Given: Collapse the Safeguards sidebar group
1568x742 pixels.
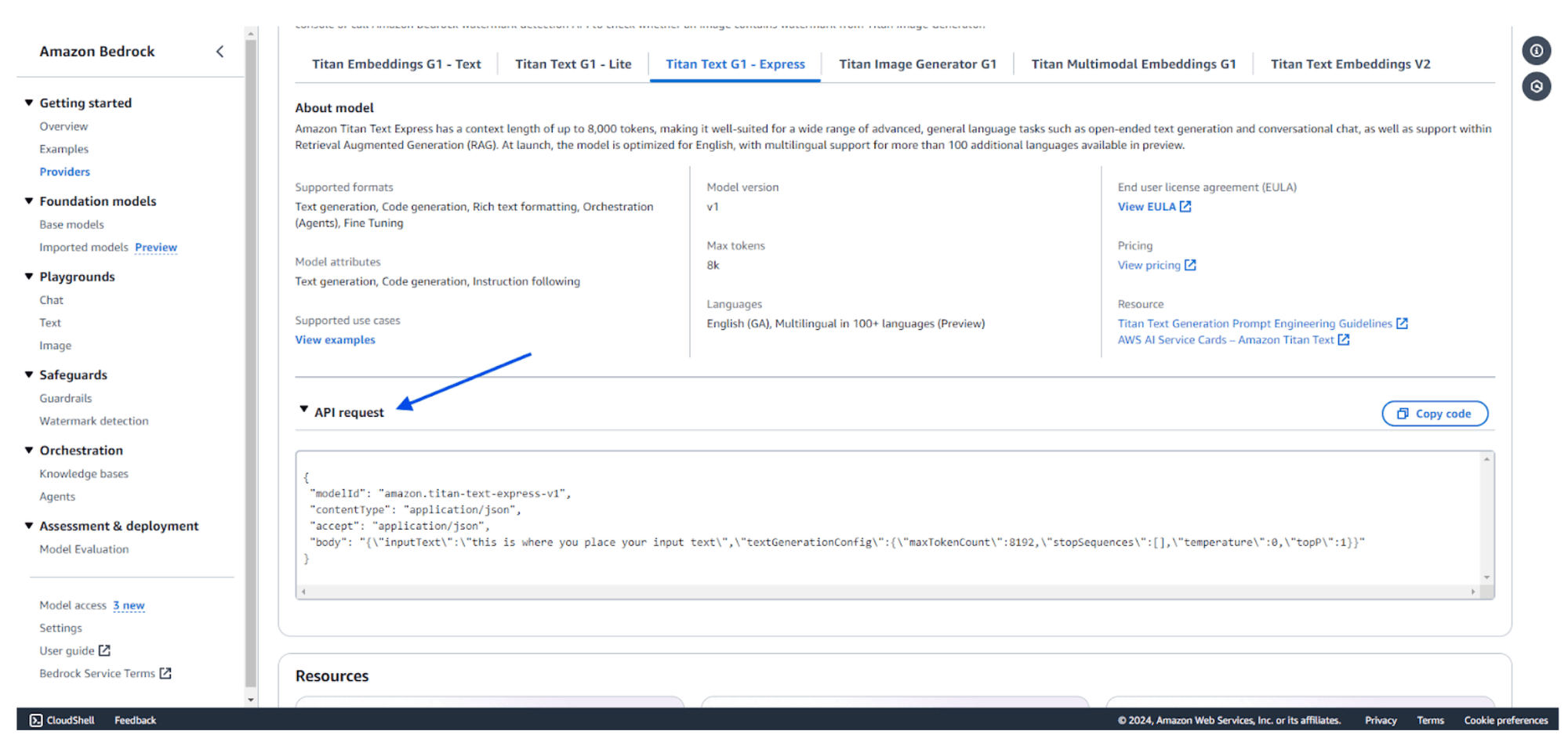Looking at the screenshot, I should (29, 375).
